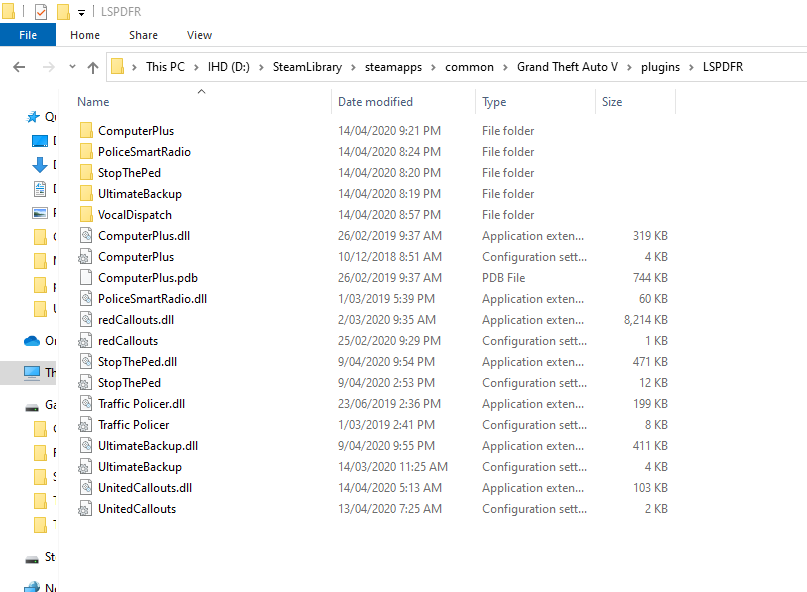The width and height of the screenshot is (807, 592).
Task: Open Pictures icon in sidebar
Action: [40, 213]
